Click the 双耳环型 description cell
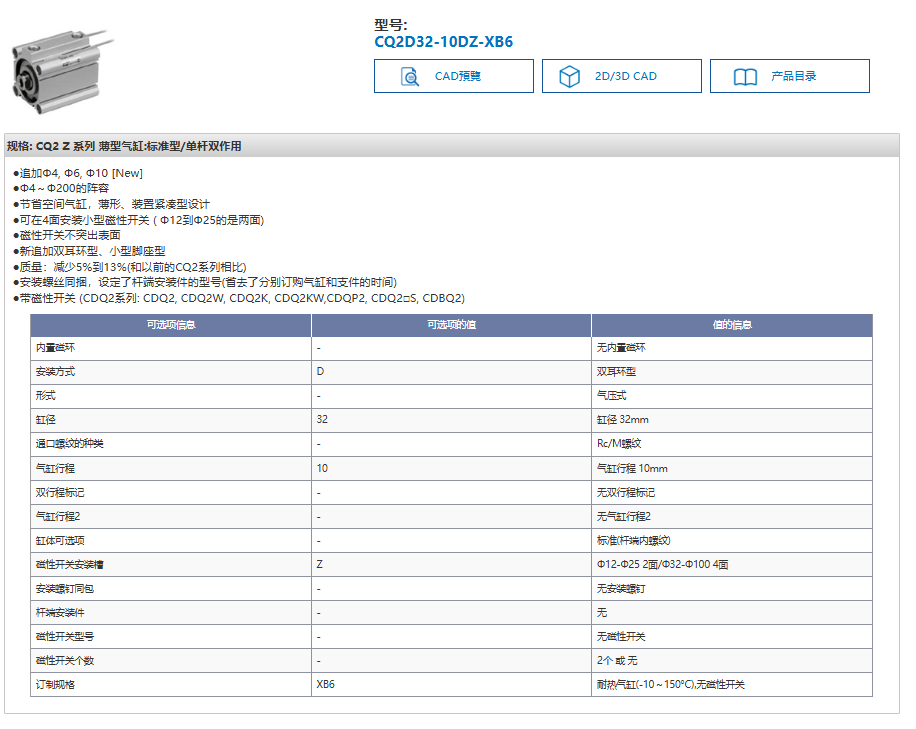Screen dimensions: 916x729 616,372
